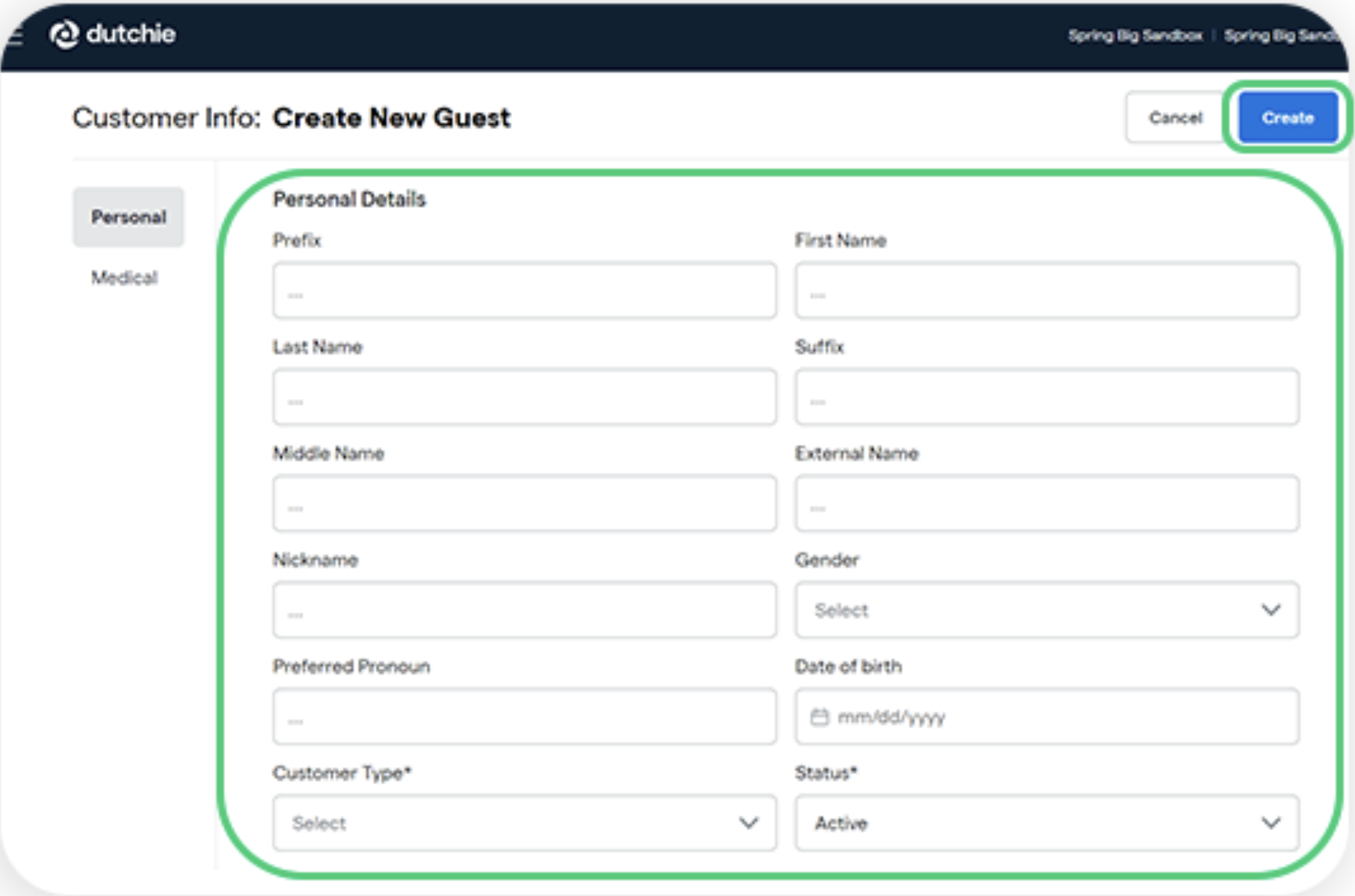Click the Create New Guest title

coord(391,118)
